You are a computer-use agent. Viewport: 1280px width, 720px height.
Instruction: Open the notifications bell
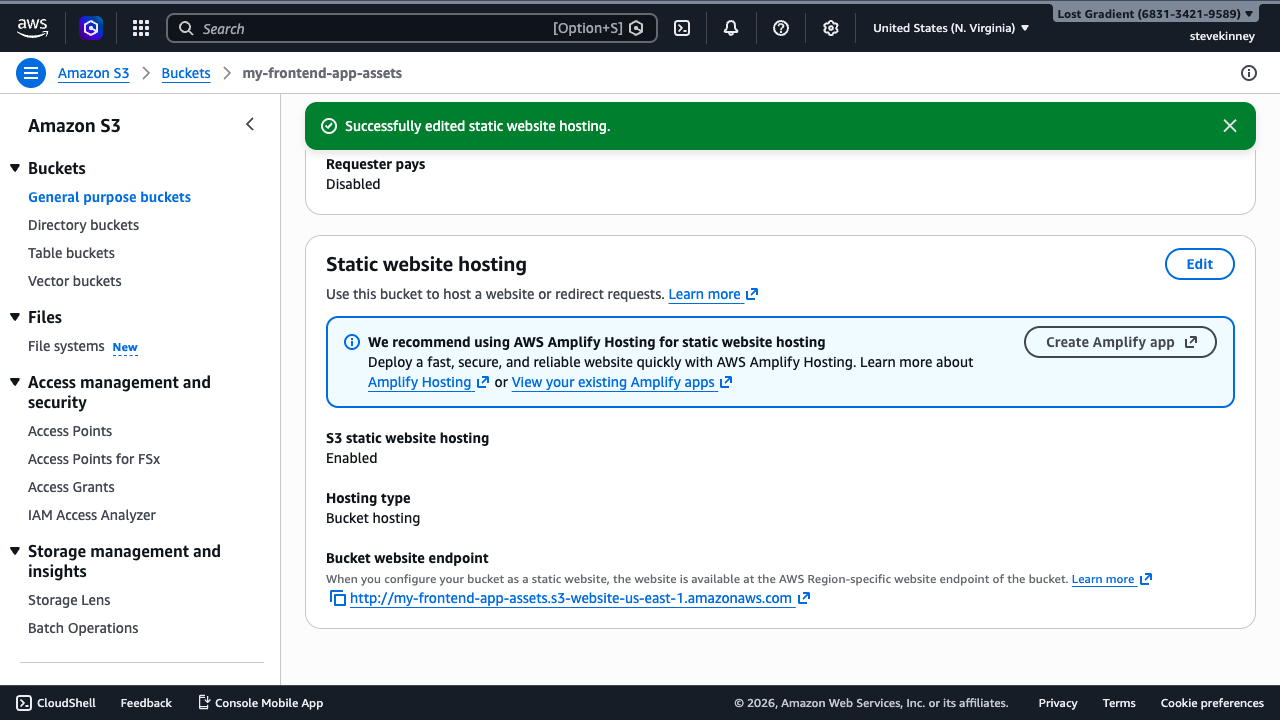coord(731,28)
